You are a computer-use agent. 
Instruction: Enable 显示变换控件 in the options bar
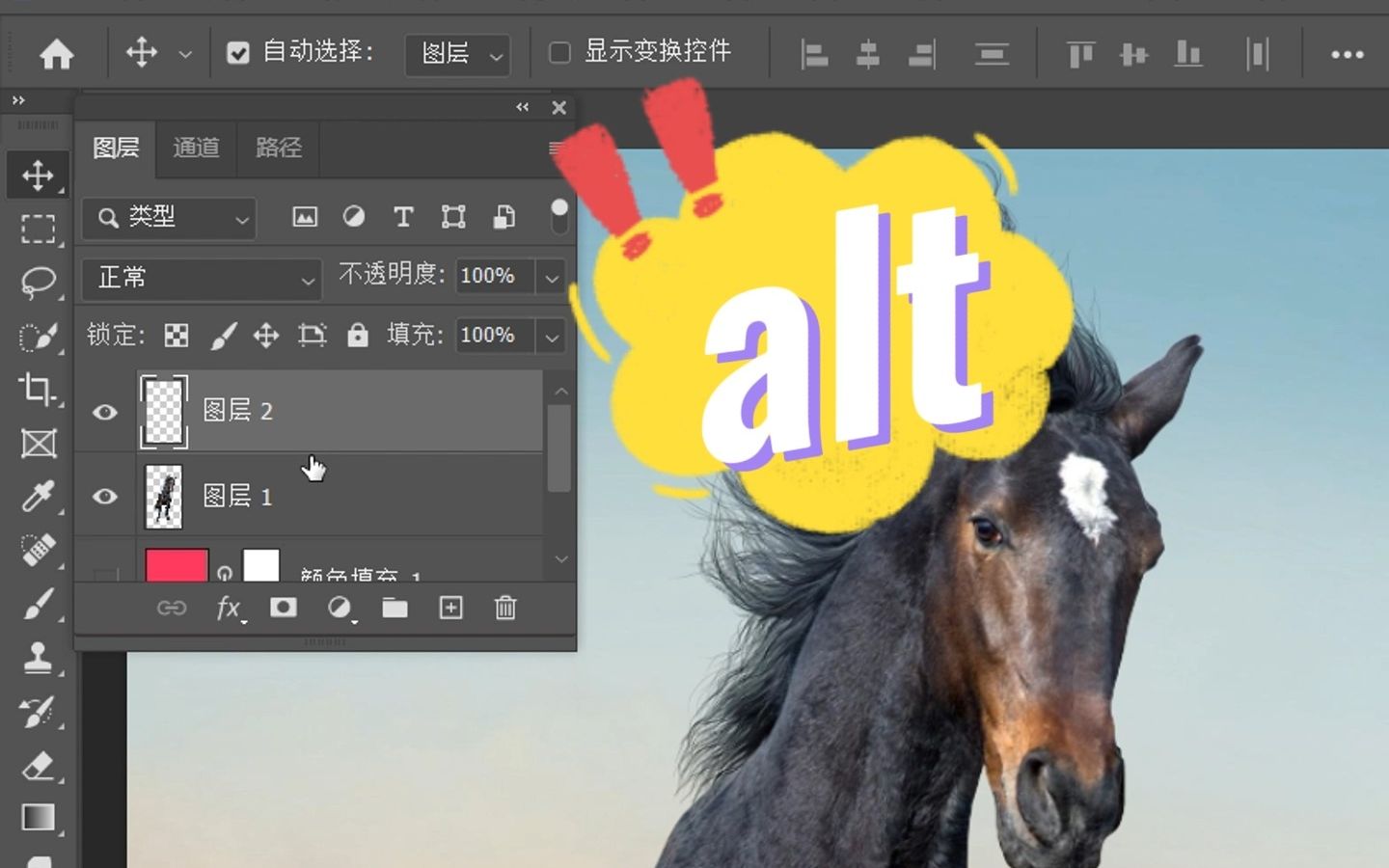coord(559,53)
